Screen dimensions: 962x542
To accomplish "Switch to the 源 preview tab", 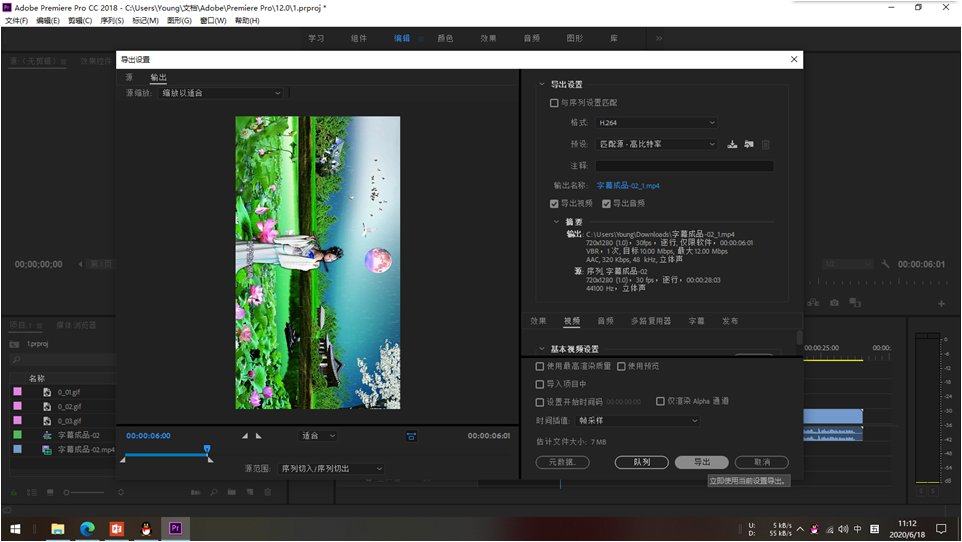I will [129, 77].
